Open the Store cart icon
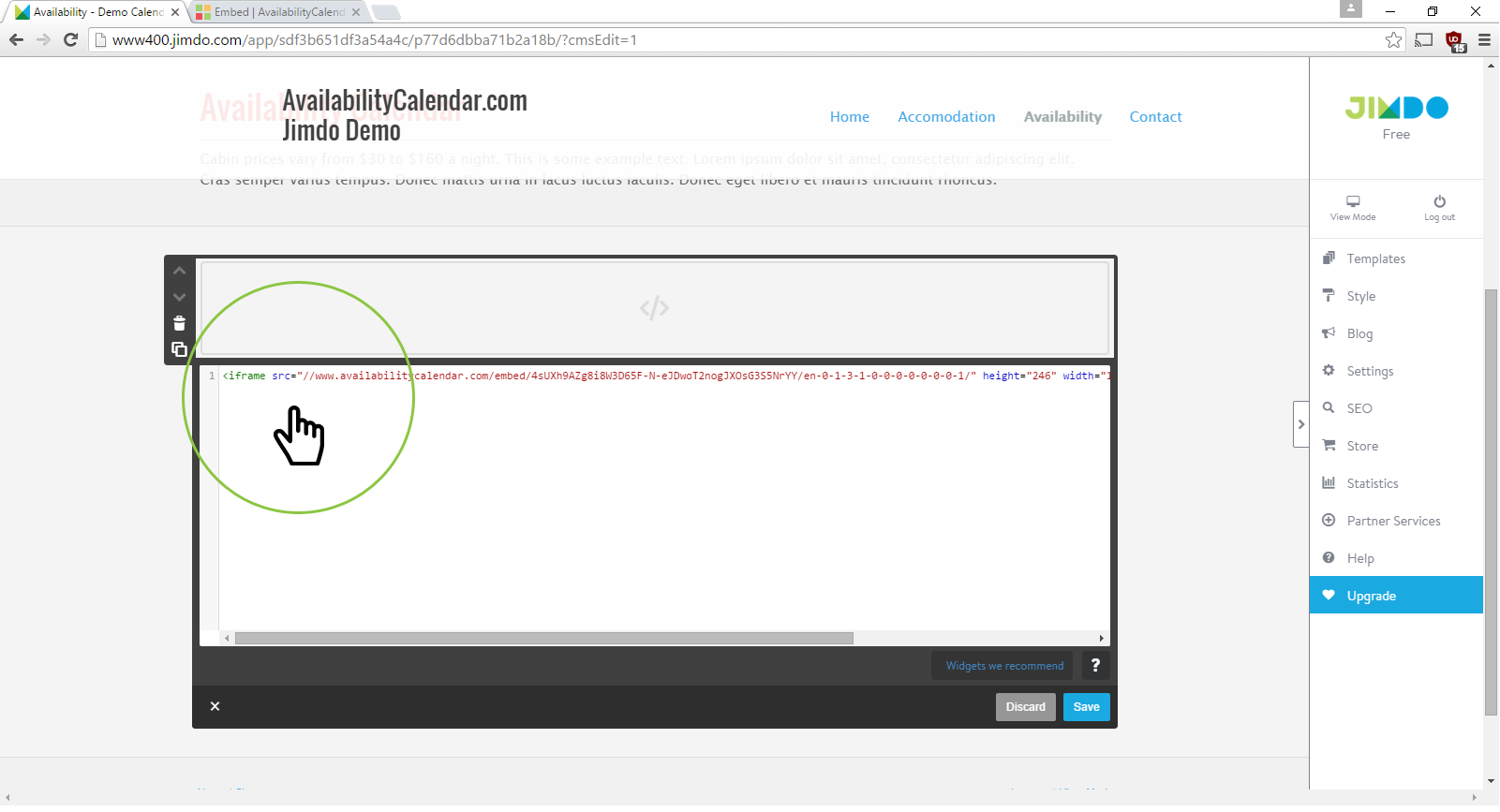This screenshot has height=812, width=1500. [x=1329, y=445]
